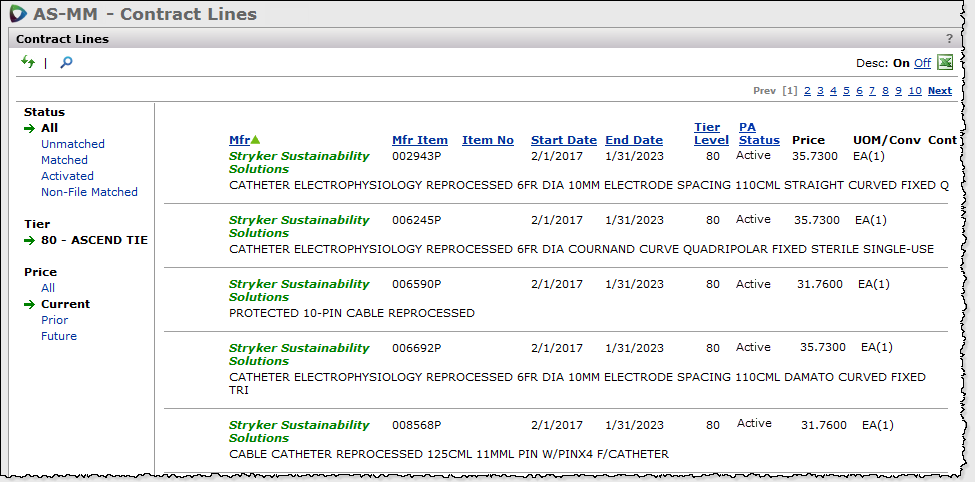Show Future prices filter
The image size is (975, 482).
click(58, 336)
